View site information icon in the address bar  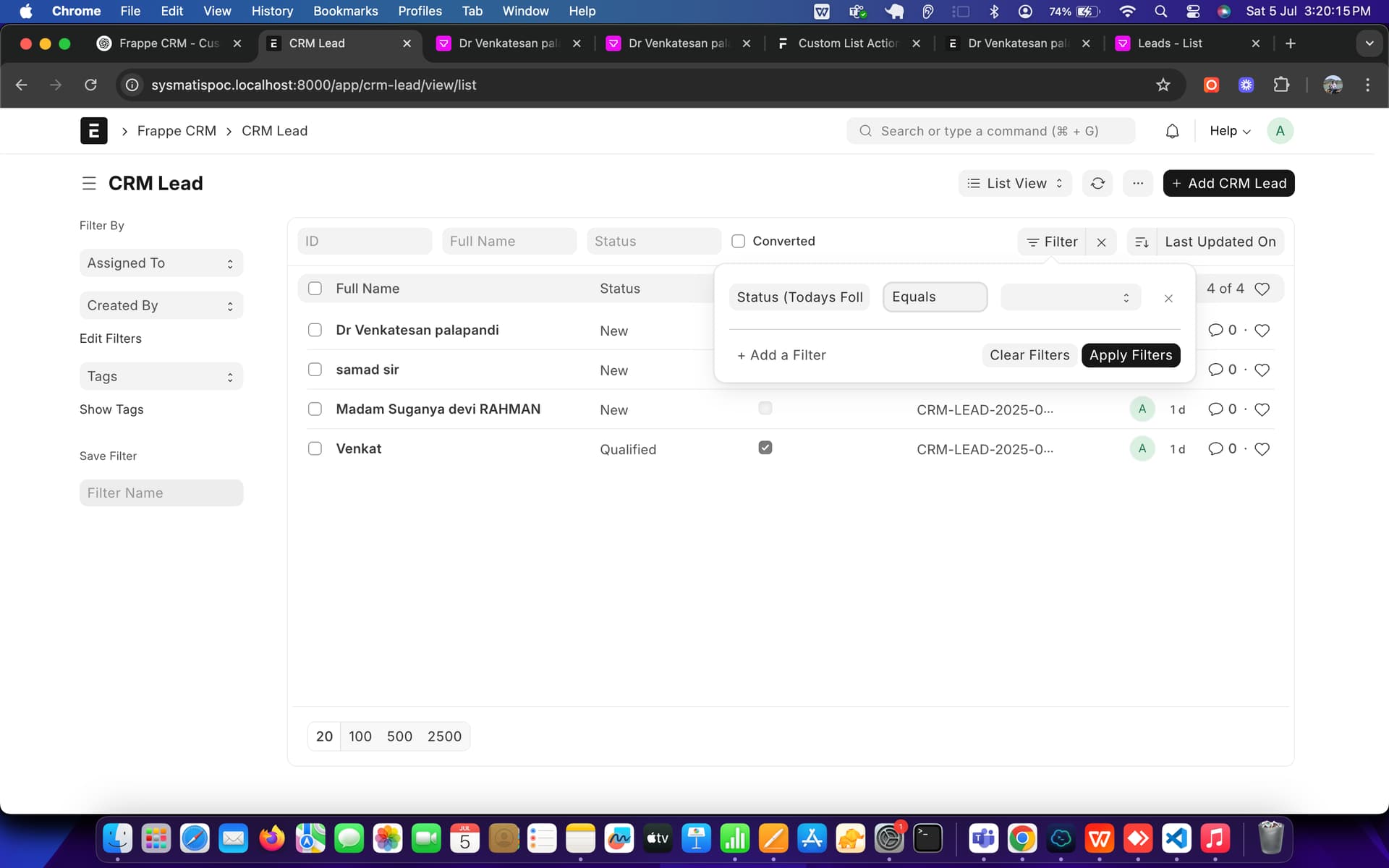click(x=132, y=85)
